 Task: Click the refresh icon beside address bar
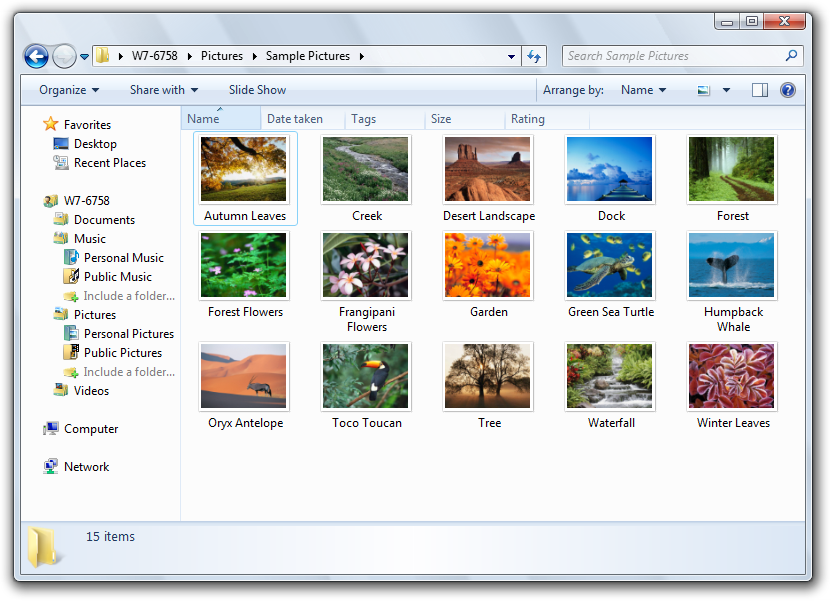coord(534,56)
